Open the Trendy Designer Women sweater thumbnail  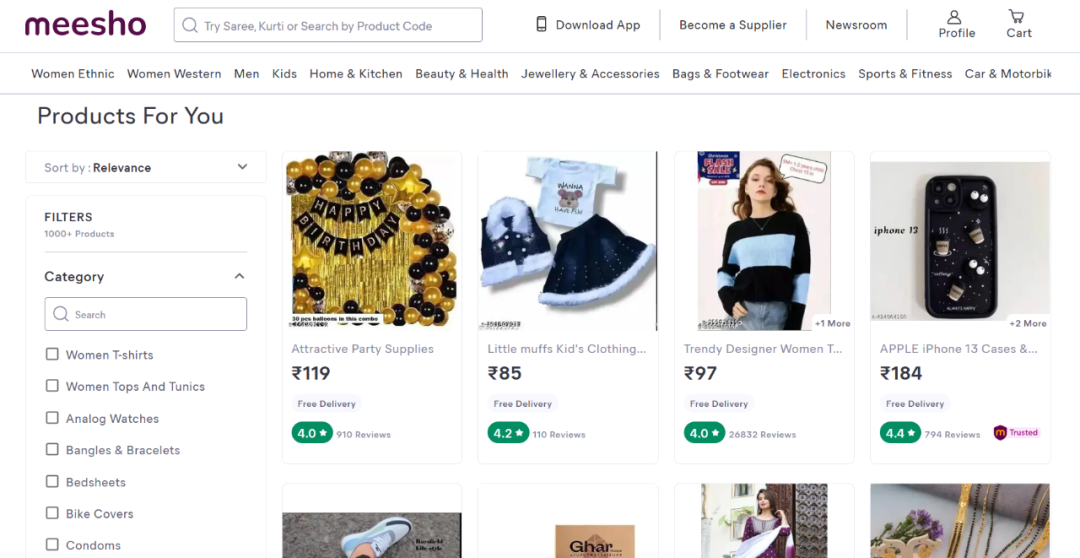tap(764, 241)
